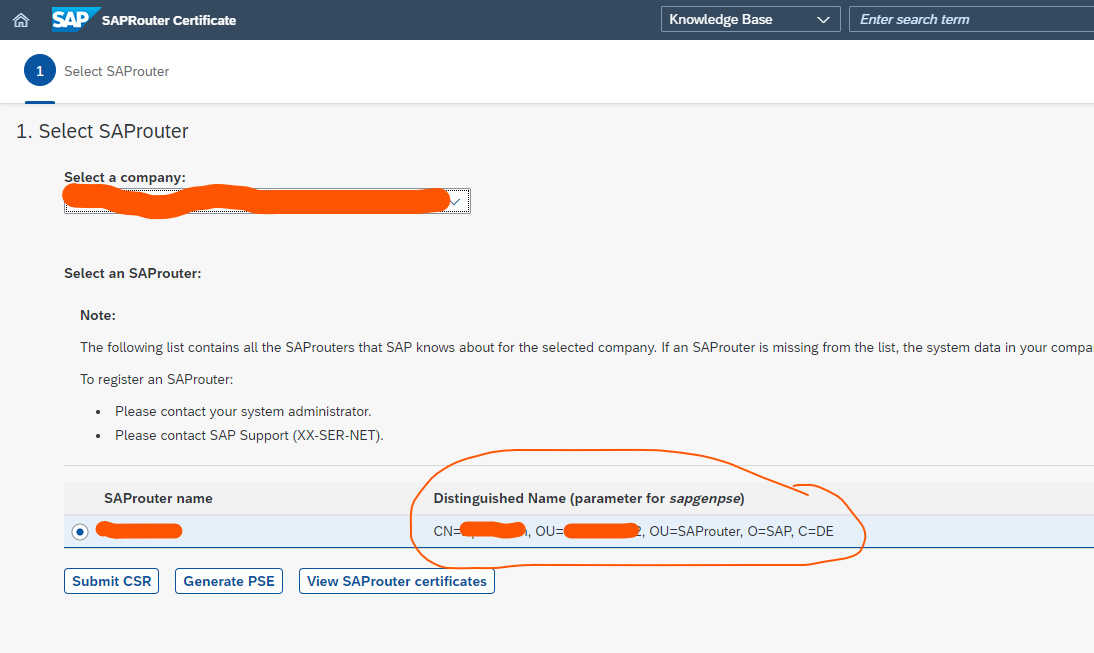Click the To register an SAProuter text

(157, 380)
